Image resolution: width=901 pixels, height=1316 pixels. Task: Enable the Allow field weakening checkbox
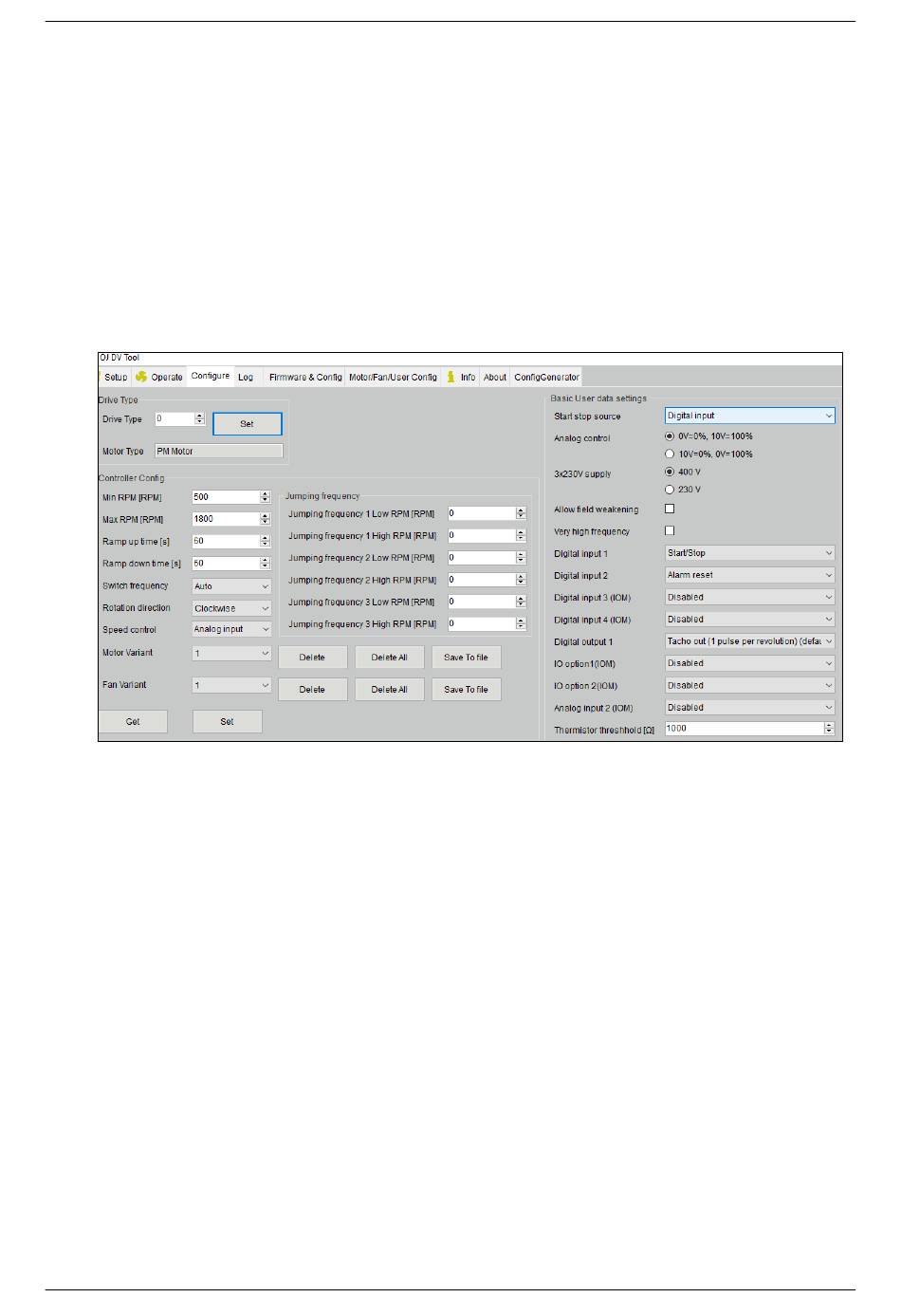(x=670, y=509)
